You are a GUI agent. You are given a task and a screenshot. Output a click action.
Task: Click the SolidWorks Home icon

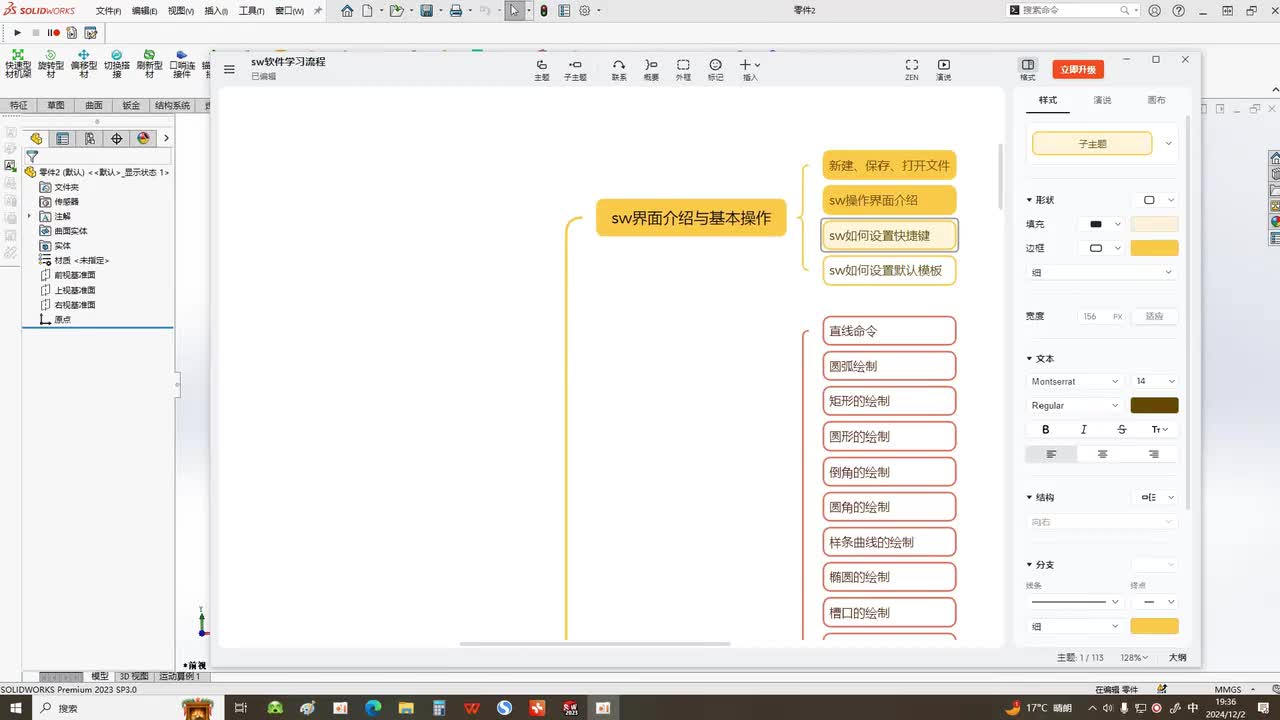click(x=347, y=11)
